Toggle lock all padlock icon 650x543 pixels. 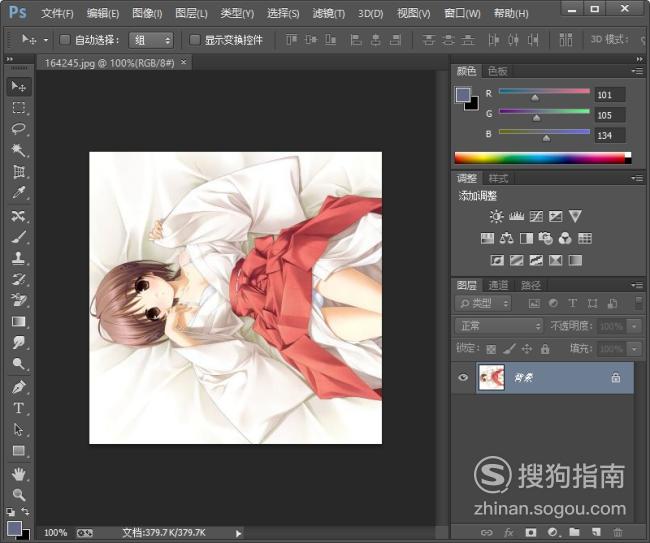tap(545, 349)
